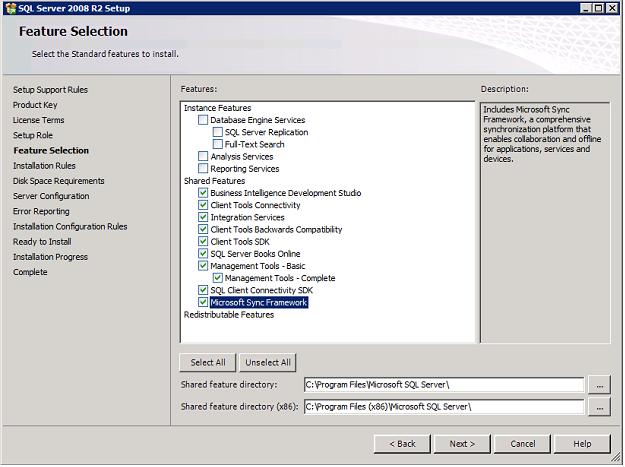Click the Description text pane
Viewport: 625px width, 467px height.
click(545, 222)
